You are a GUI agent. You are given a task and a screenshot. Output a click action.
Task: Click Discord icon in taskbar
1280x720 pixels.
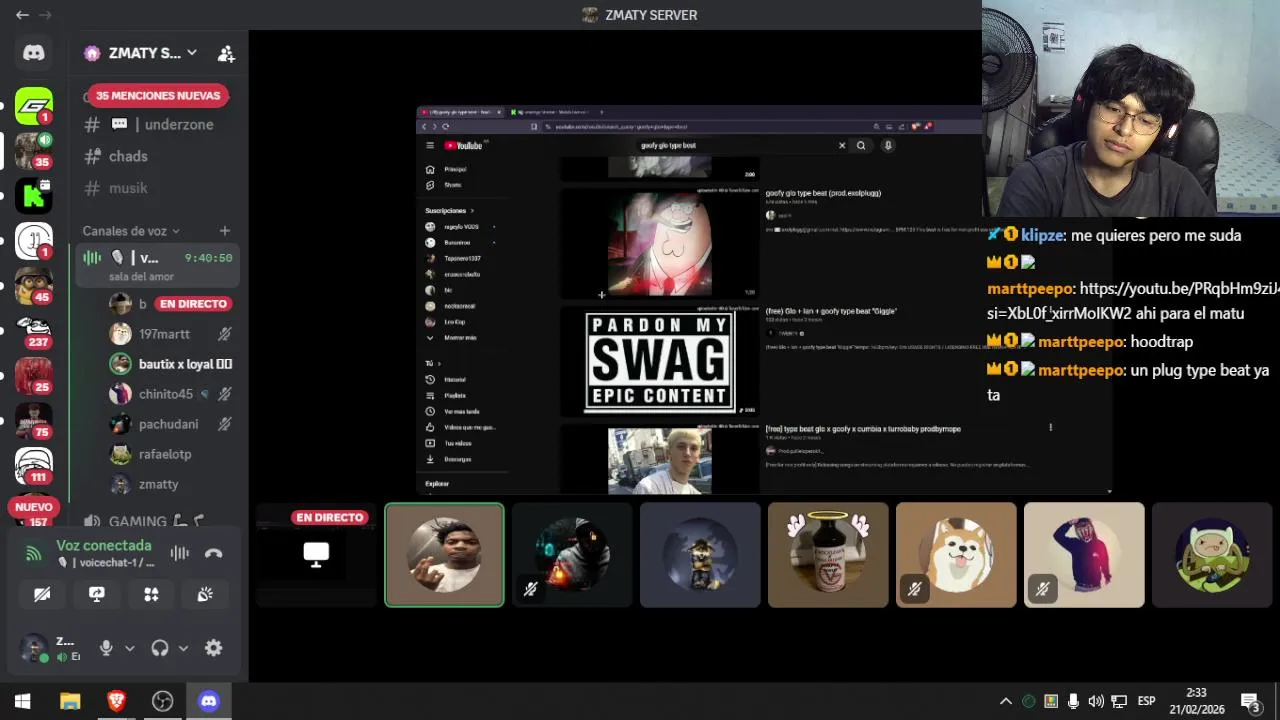point(208,701)
